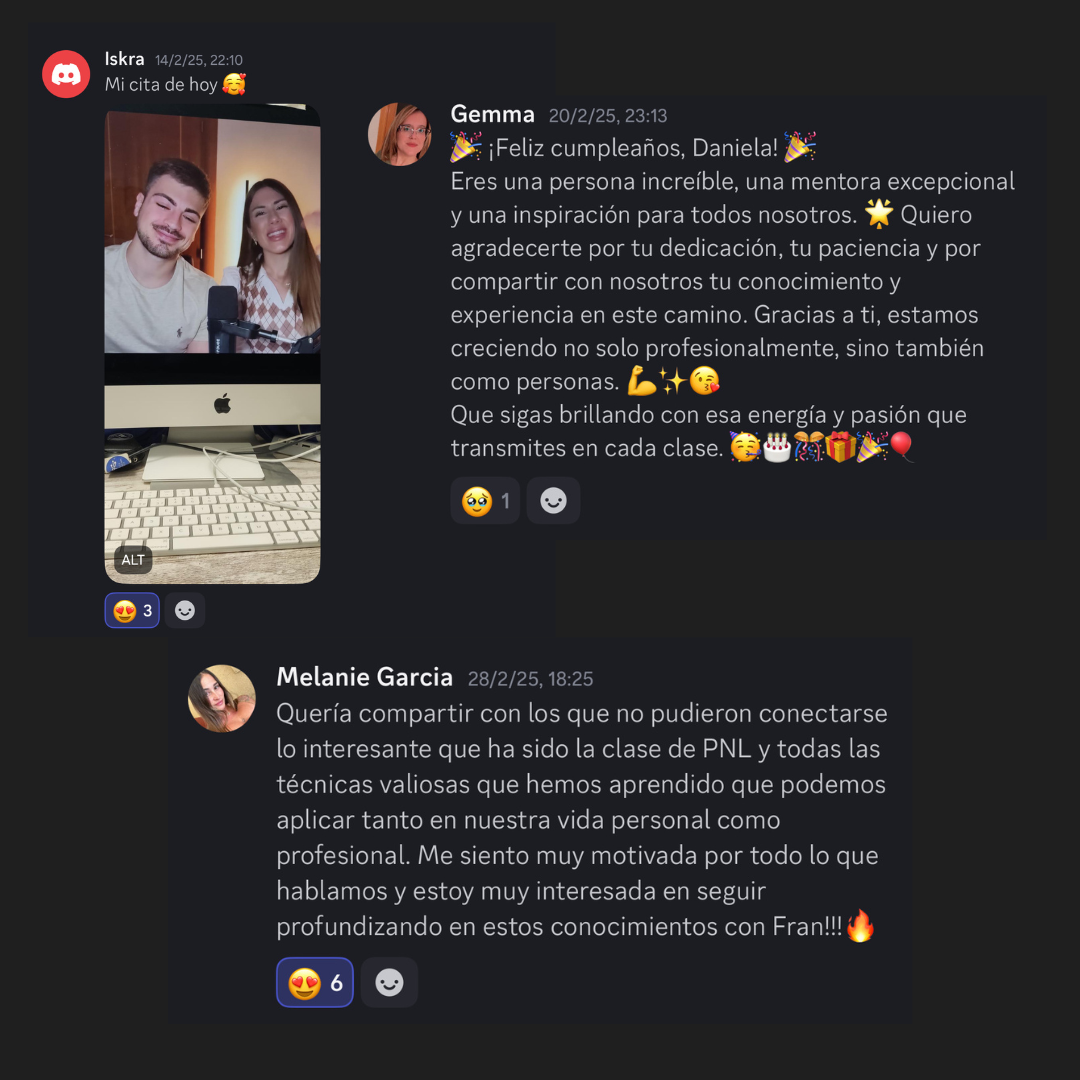The image size is (1080, 1080).
Task: Click the Iskra username
Action: pos(125,59)
